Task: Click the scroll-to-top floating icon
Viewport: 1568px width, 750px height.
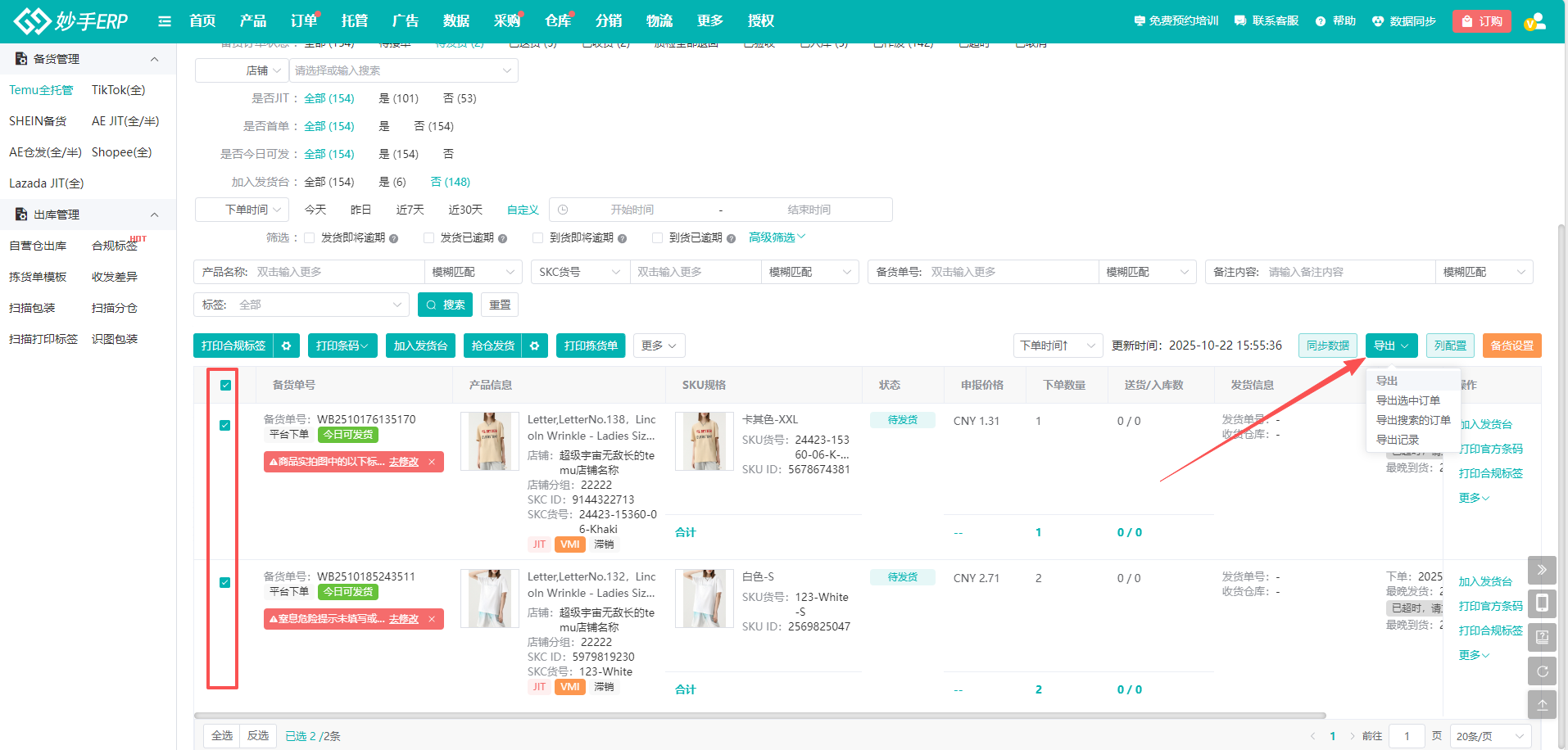Action: pyautogui.click(x=1542, y=705)
